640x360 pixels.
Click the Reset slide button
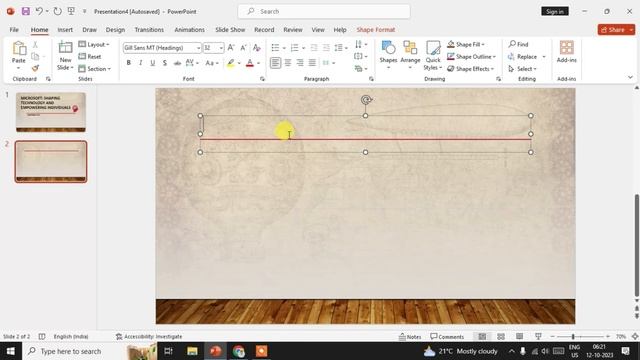pos(90,56)
